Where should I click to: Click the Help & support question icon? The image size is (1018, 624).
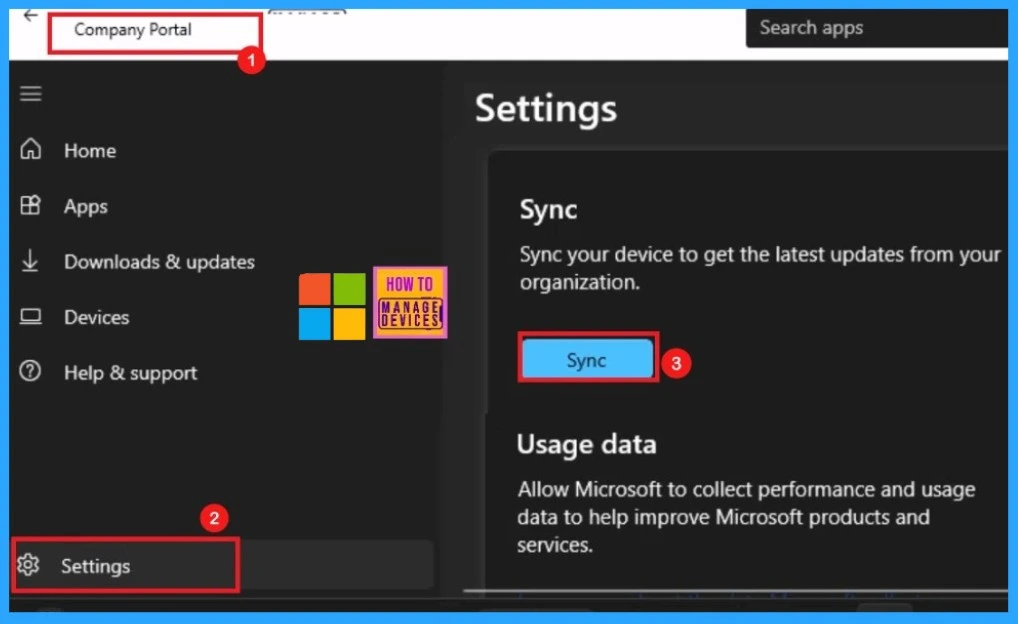point(30,371)
